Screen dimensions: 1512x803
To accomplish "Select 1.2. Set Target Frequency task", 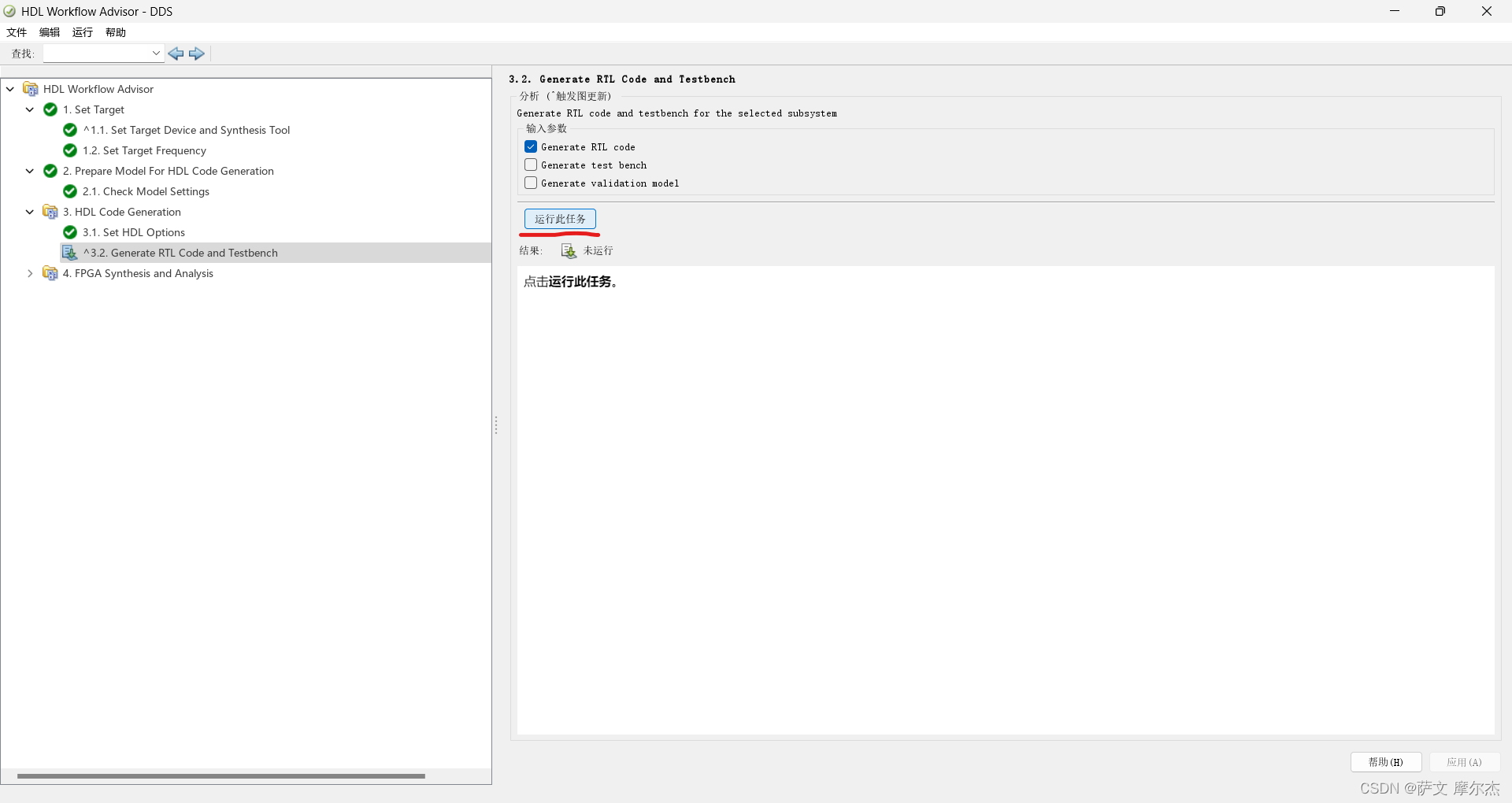I will tap(145, 150).
